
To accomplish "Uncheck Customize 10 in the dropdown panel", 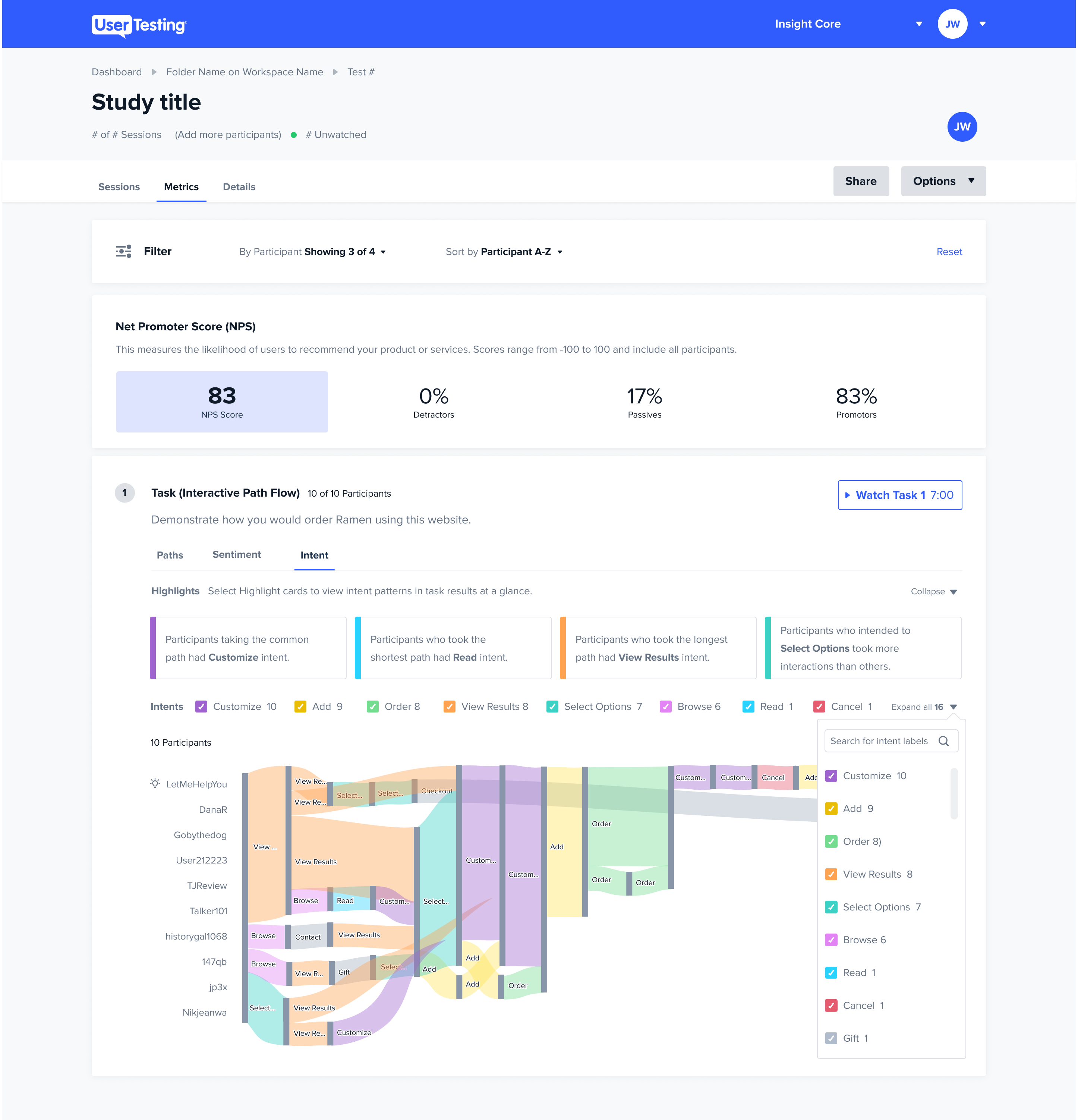I will point(831,776).
